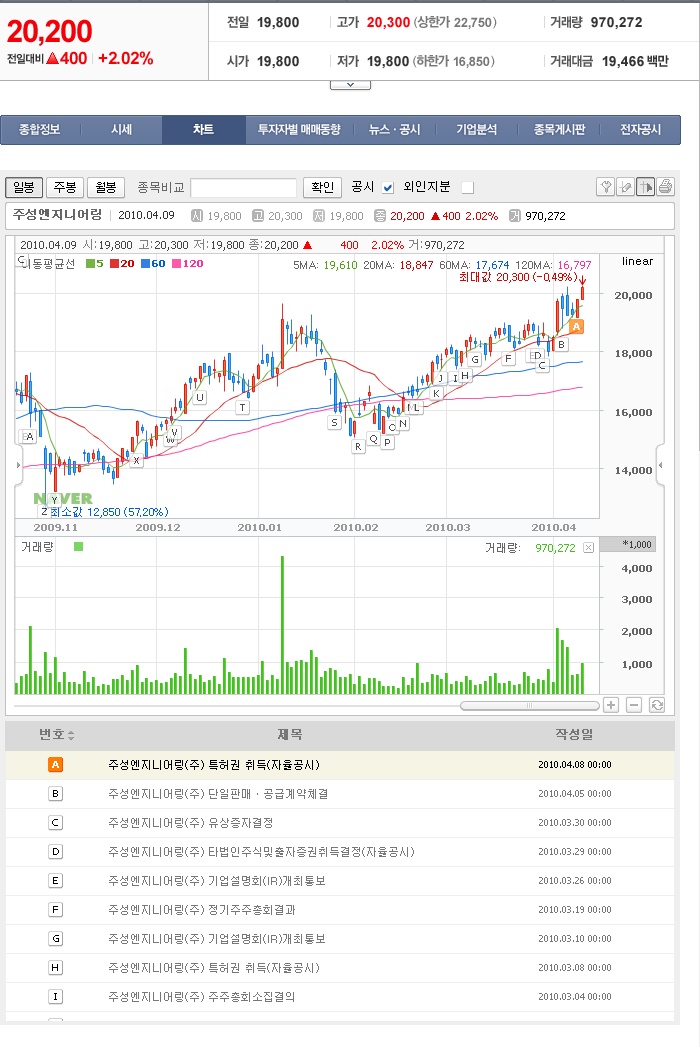Toggle the 20-day moving average legend
700x1047 pixels.
[122, 264]
